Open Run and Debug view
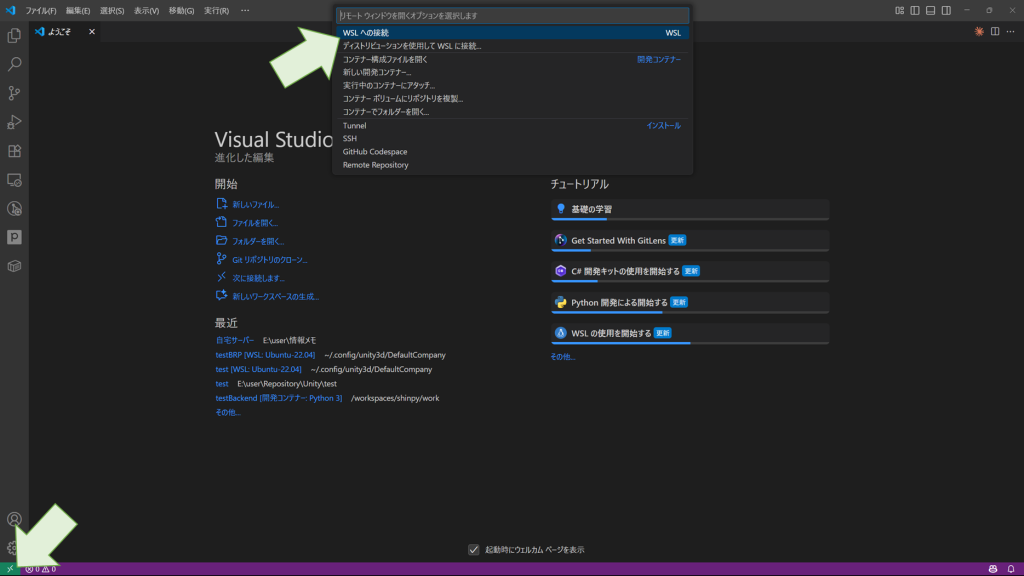The height and width of the screenshot is (576, 1024). point(14,122)
